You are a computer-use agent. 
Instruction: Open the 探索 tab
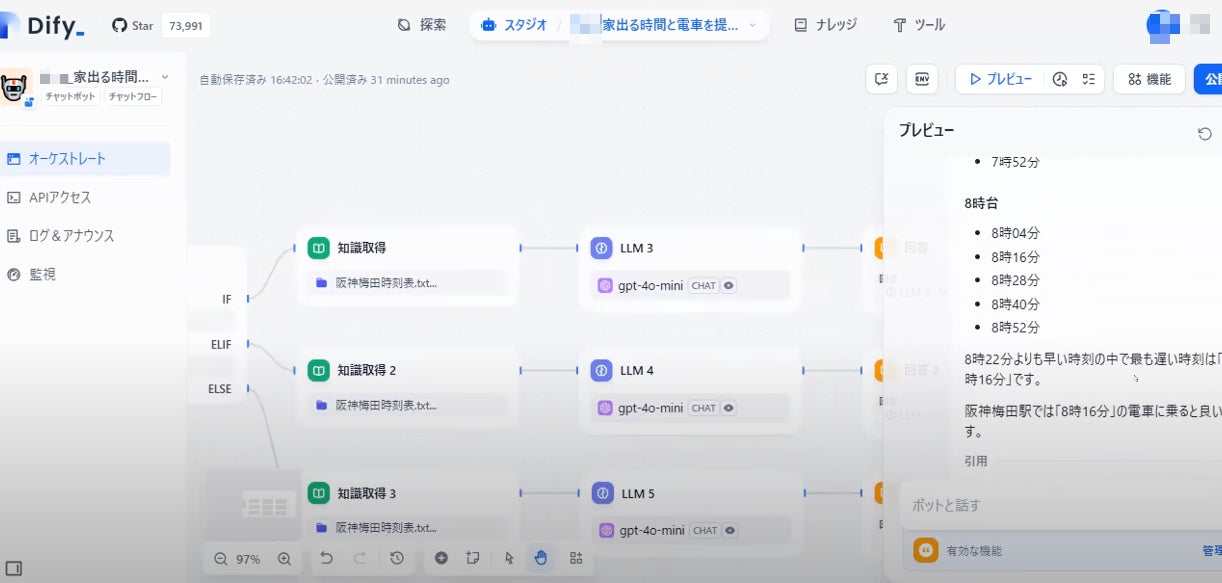point(422,25)
